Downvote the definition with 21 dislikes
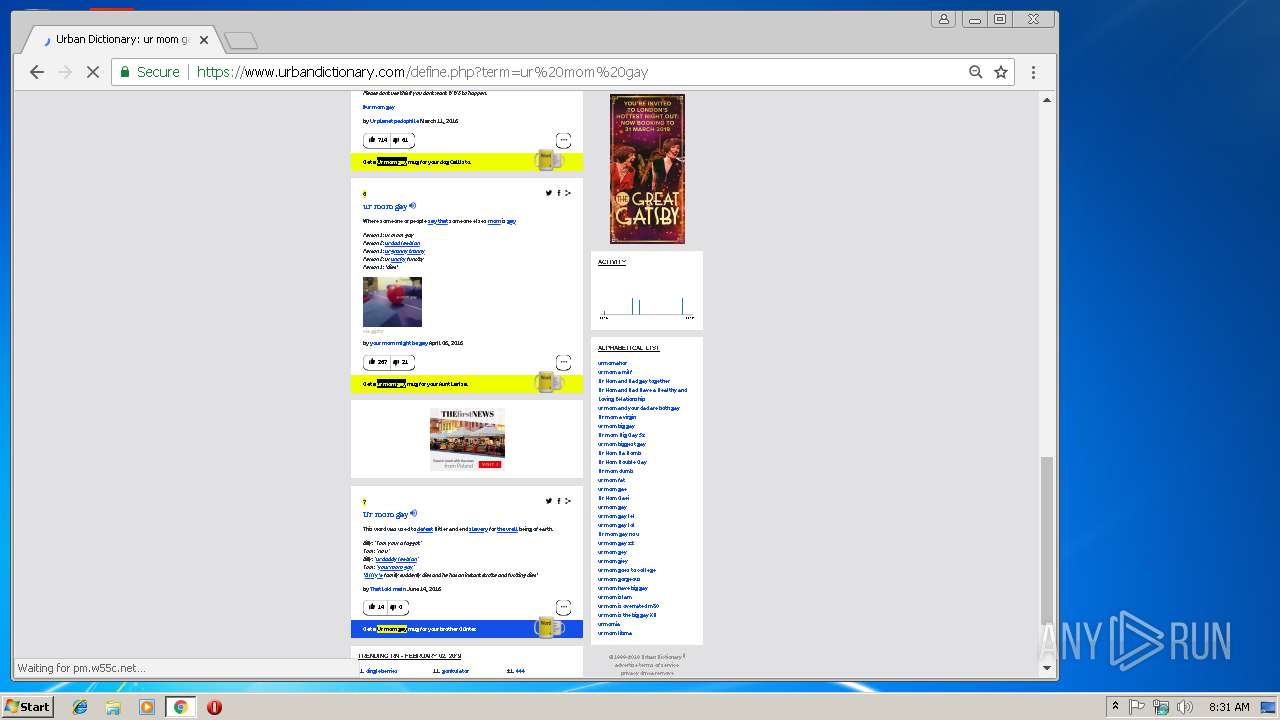 [401, 362]
